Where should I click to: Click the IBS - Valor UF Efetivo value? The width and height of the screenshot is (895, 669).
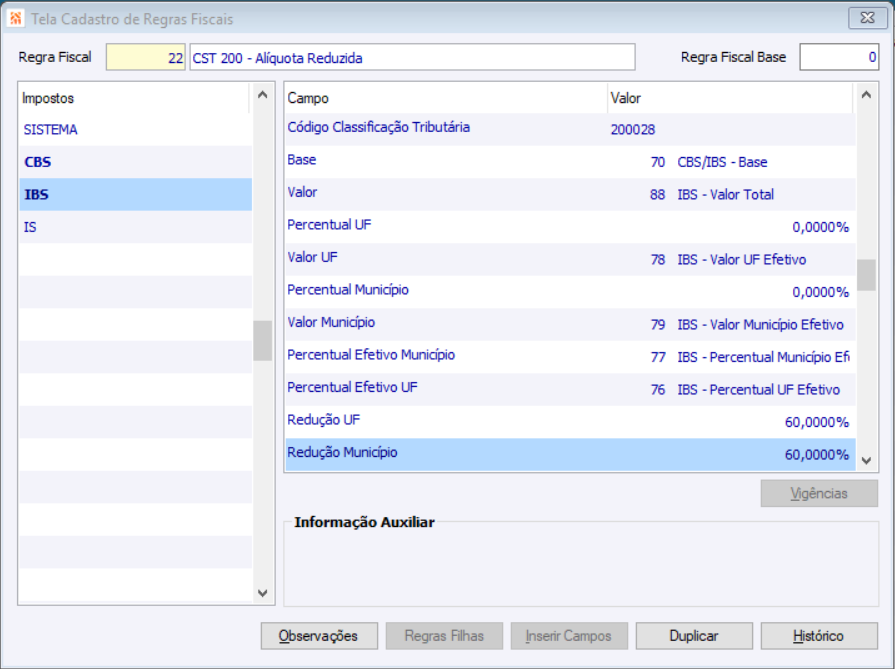pyautogui.click(x=741, y=260)
